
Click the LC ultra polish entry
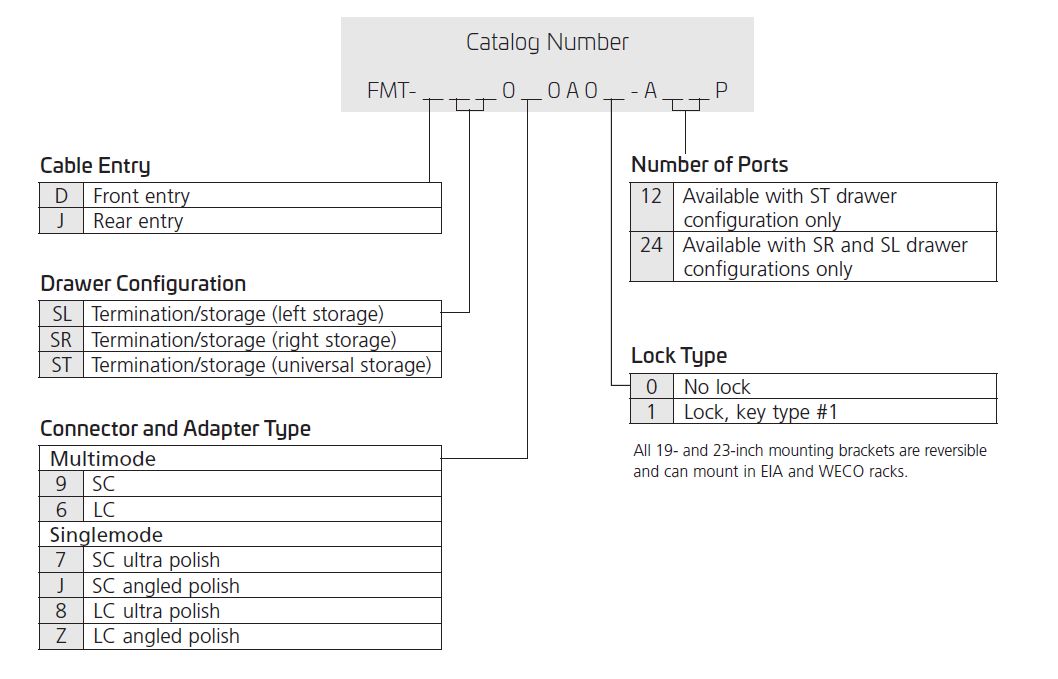[240, 611]
